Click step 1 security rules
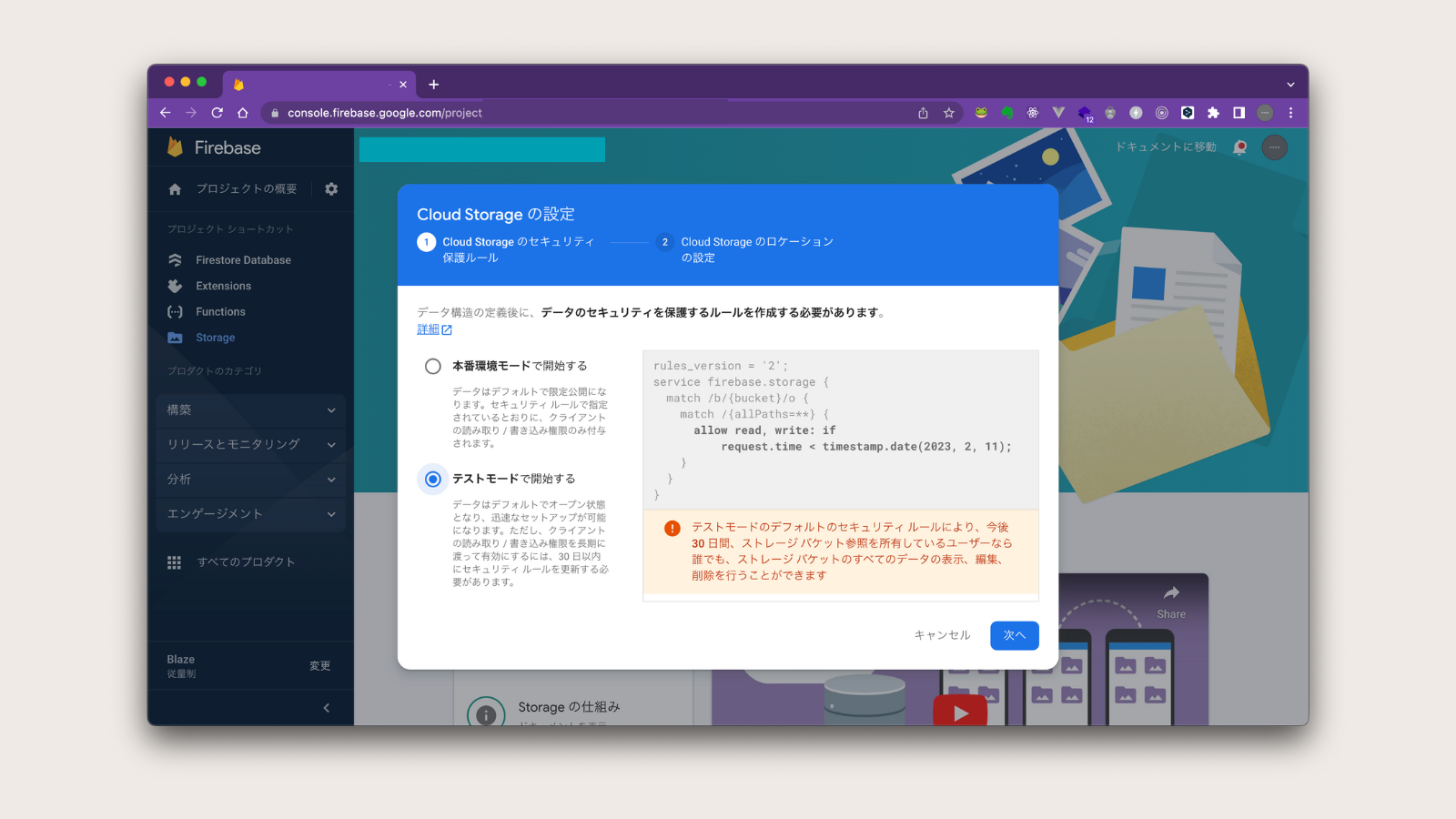Viewport: 1456px width, 819px height. pos(506,249)
